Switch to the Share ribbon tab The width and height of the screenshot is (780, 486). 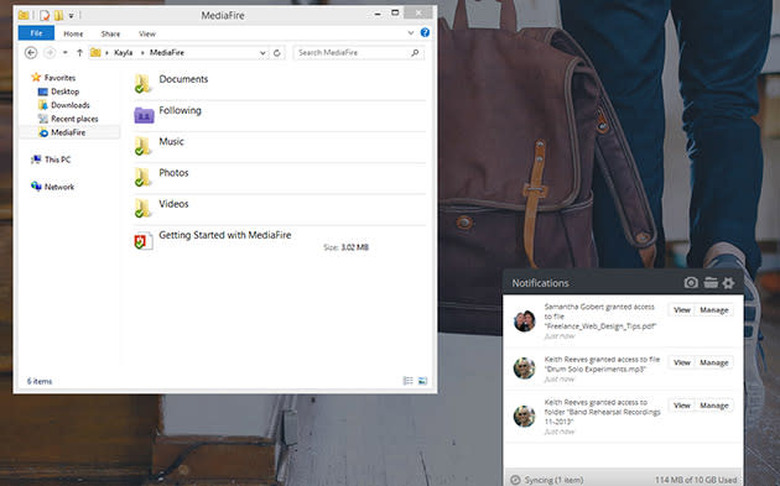point(110,33)
